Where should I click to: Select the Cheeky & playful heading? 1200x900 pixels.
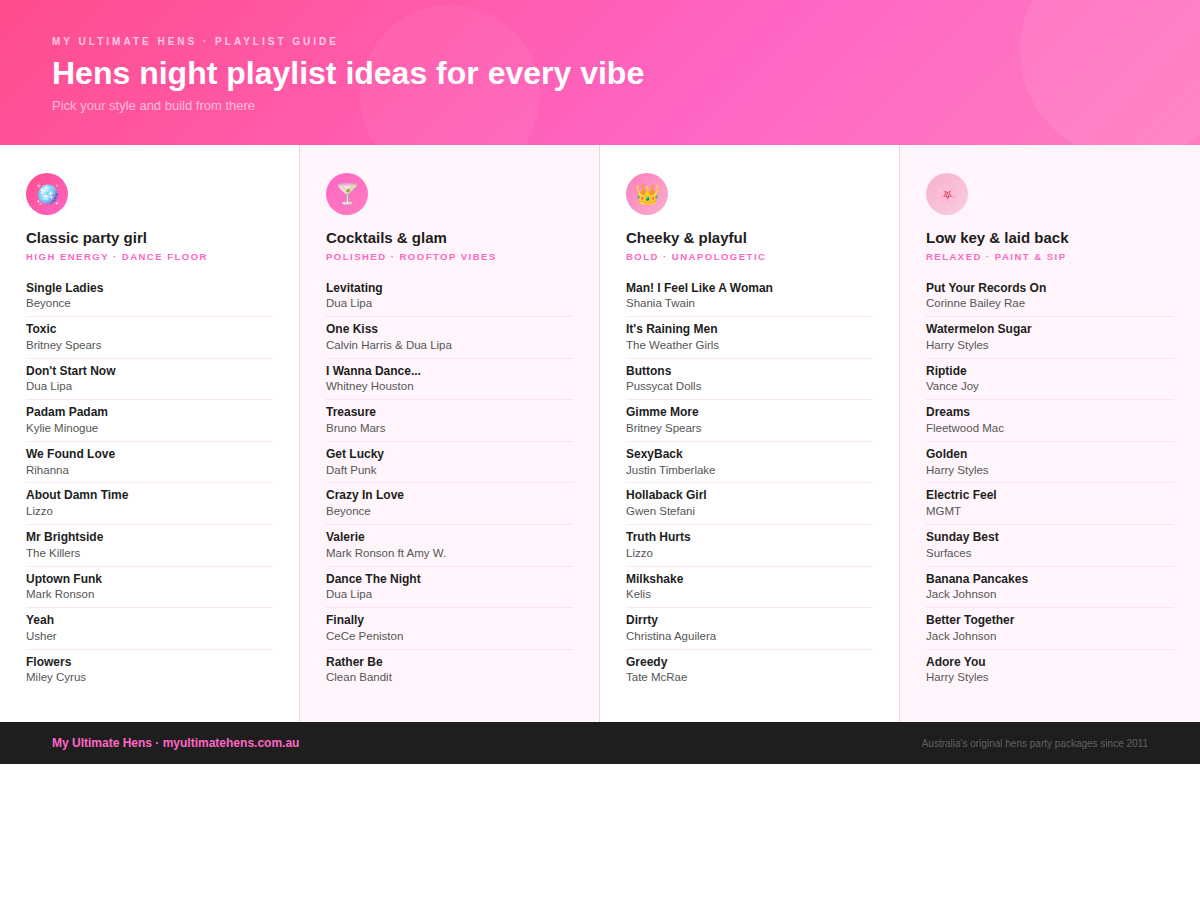coord(686,238)
